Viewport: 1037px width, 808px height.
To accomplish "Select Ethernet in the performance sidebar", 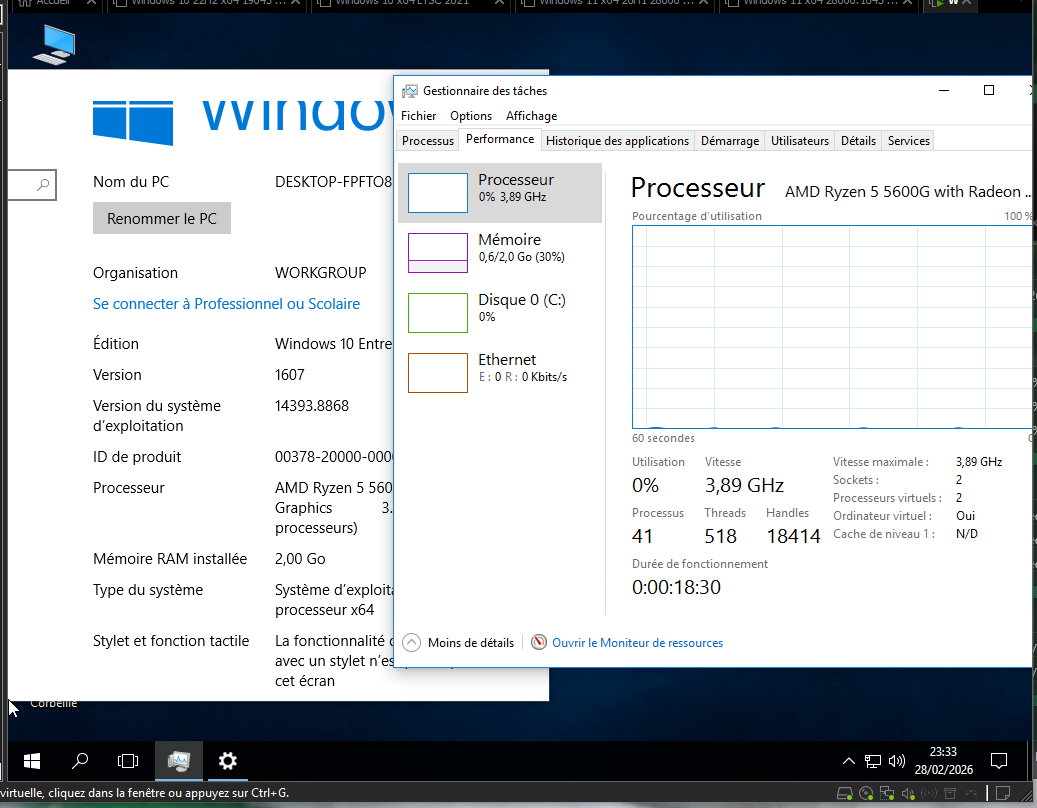I will (500, 373).
